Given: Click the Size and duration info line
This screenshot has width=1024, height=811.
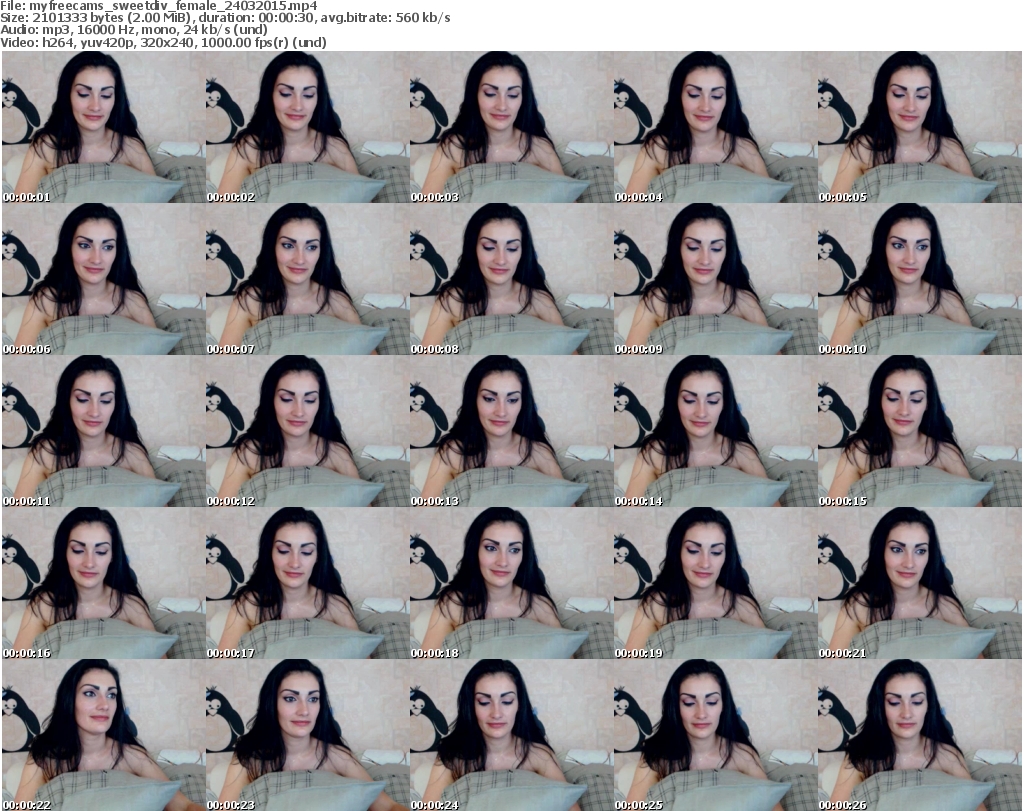Looking at the screenshot, I should 225,18.
